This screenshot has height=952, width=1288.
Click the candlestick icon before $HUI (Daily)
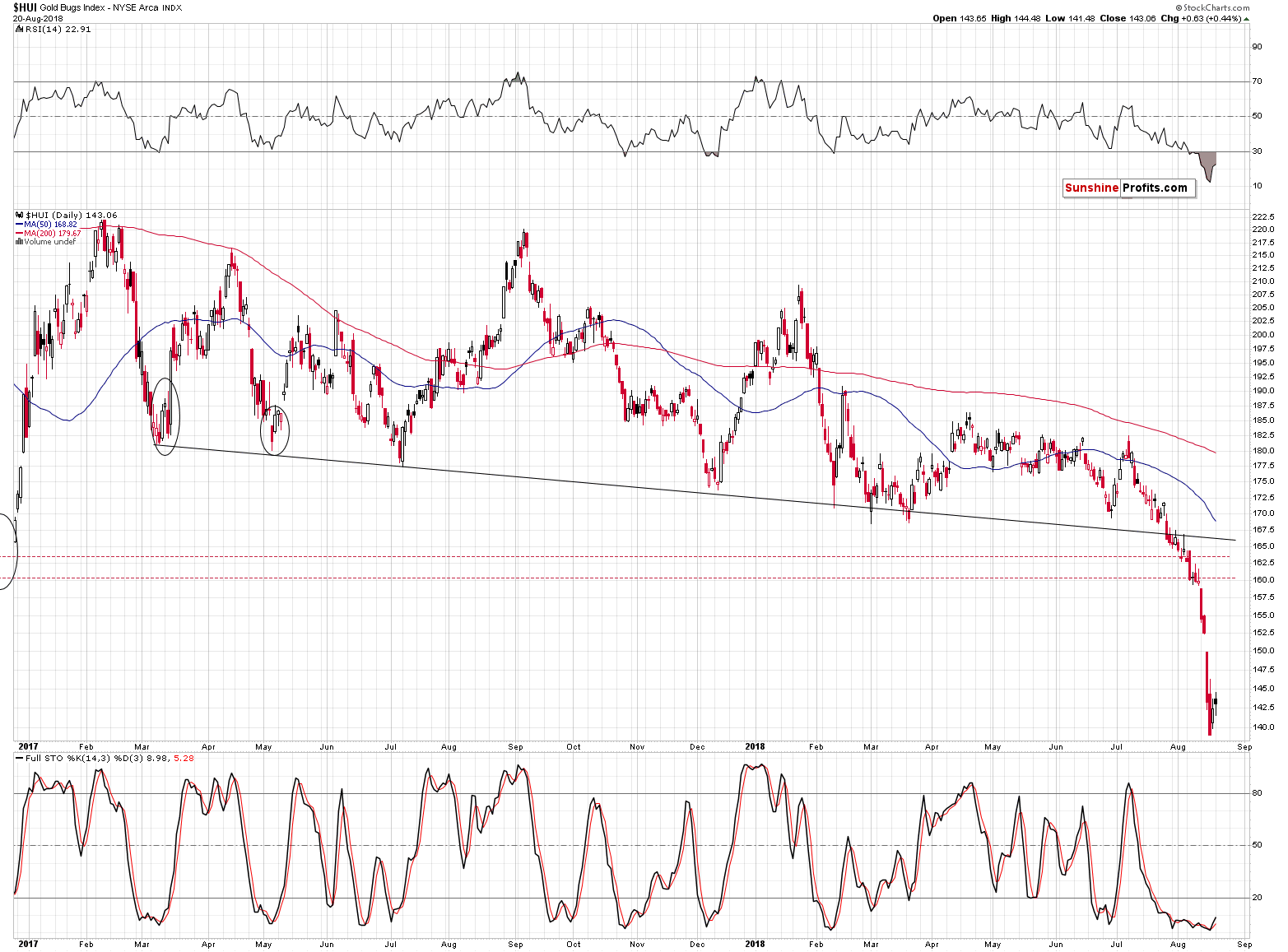pos(20,216)
